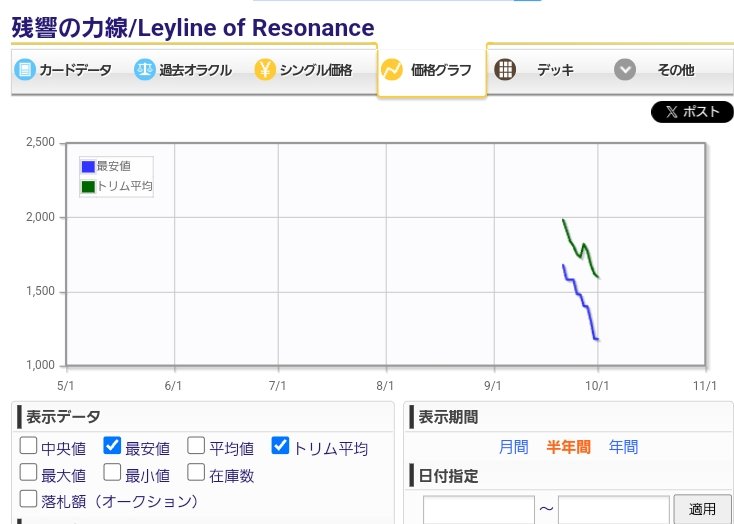Click the start date input field
The image size is (734, 524).
[x=479, y=509]
